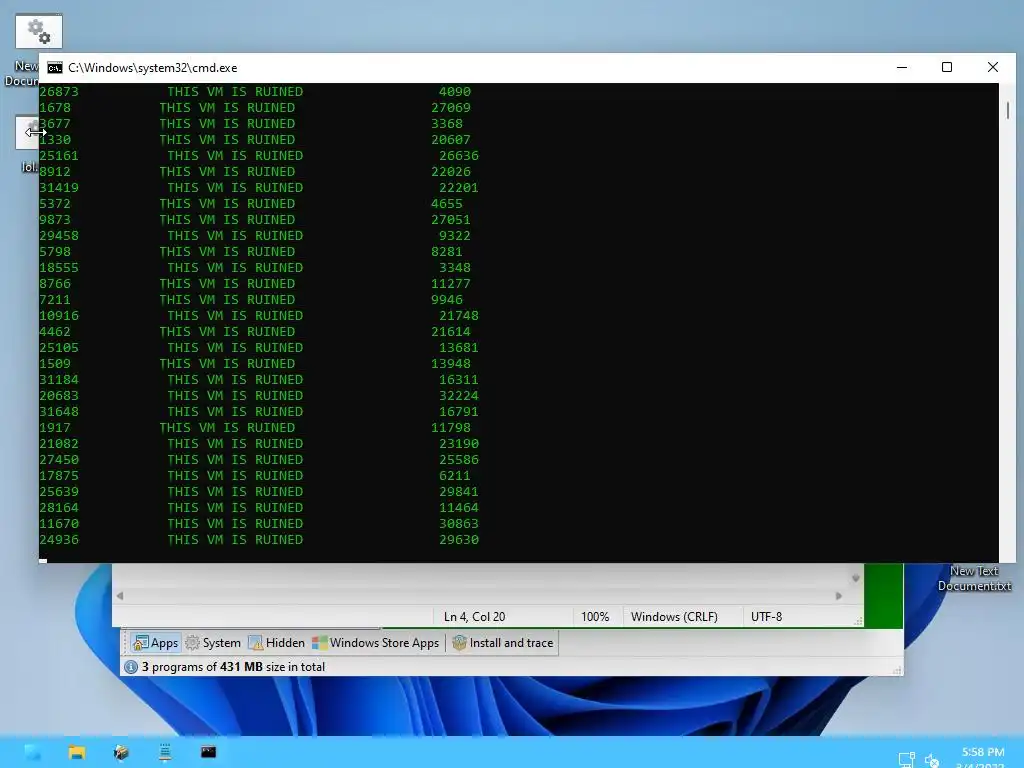
Task: Open the cmd.exe title bar system icon
Action: point(55,68)
